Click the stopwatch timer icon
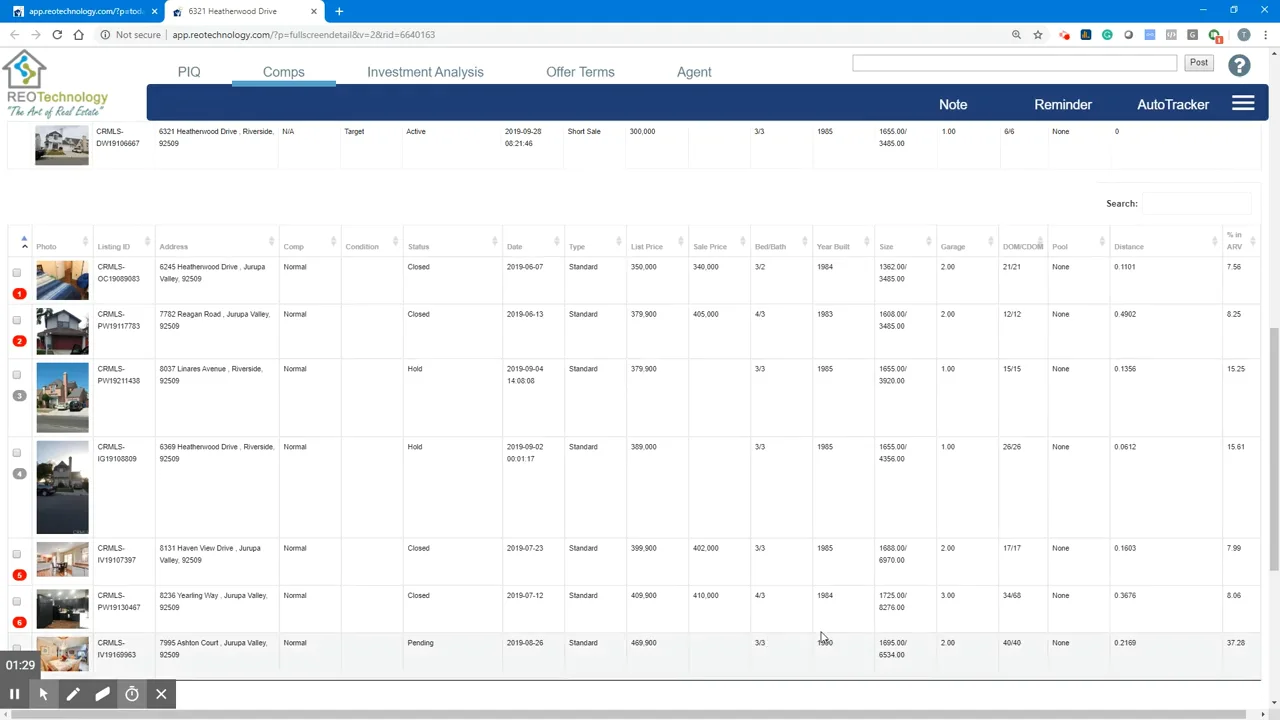This screenshot has height=720, width=1280. point(132,694)
